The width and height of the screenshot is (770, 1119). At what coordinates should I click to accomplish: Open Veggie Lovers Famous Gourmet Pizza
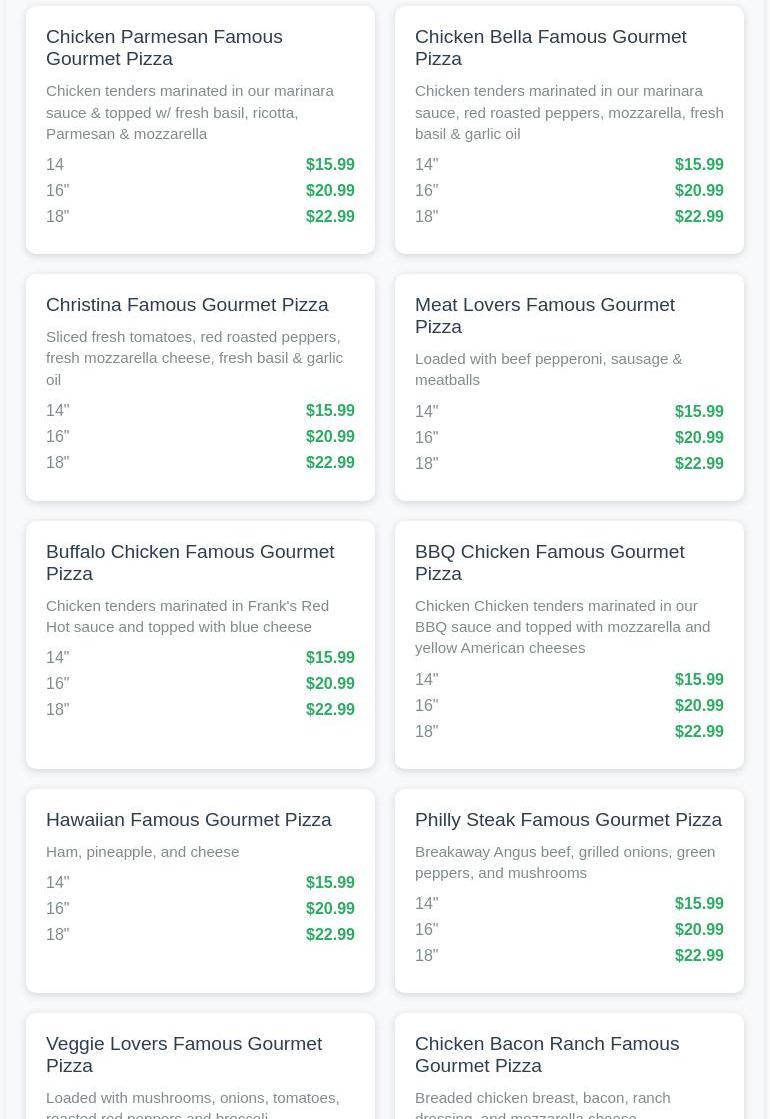pos(184,1054)
